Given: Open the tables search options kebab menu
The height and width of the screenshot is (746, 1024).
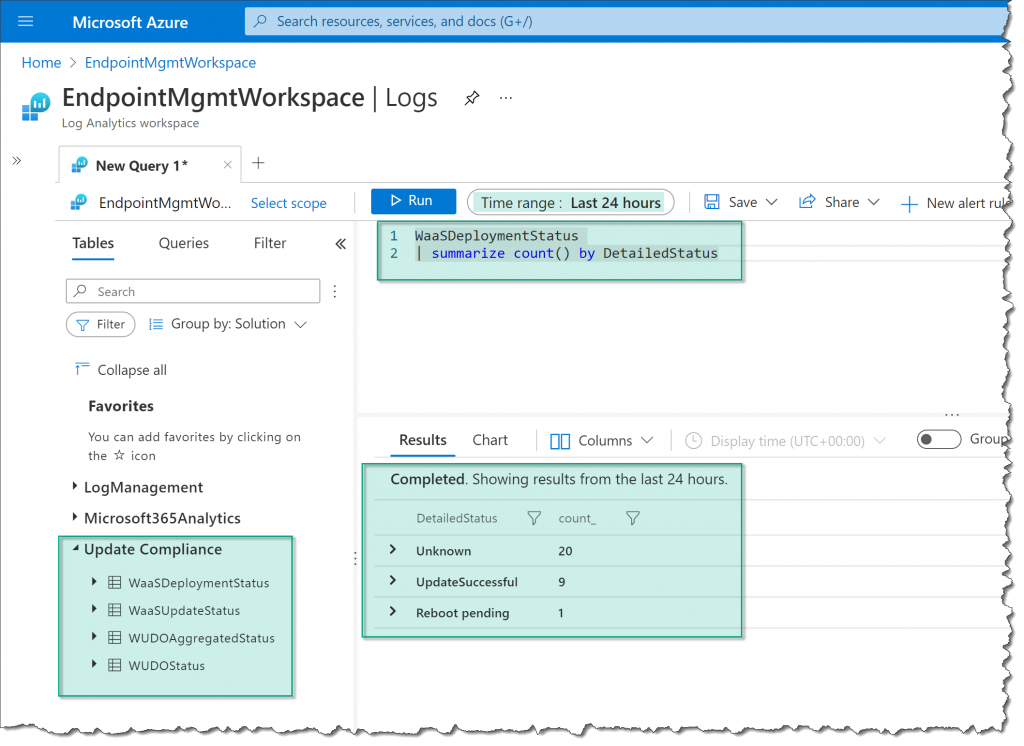Looking at the screenshot, I should click(x=334, y=291).
